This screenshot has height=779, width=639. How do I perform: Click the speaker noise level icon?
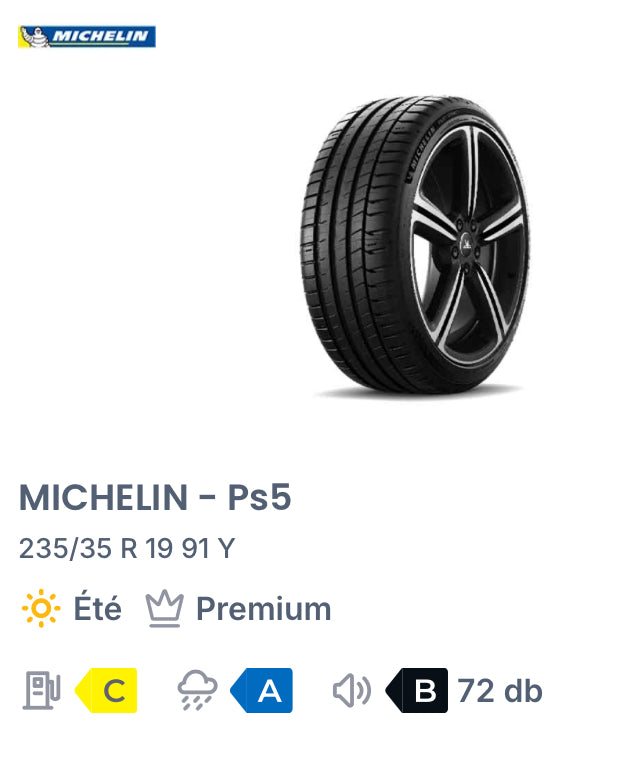click(352, 690)
